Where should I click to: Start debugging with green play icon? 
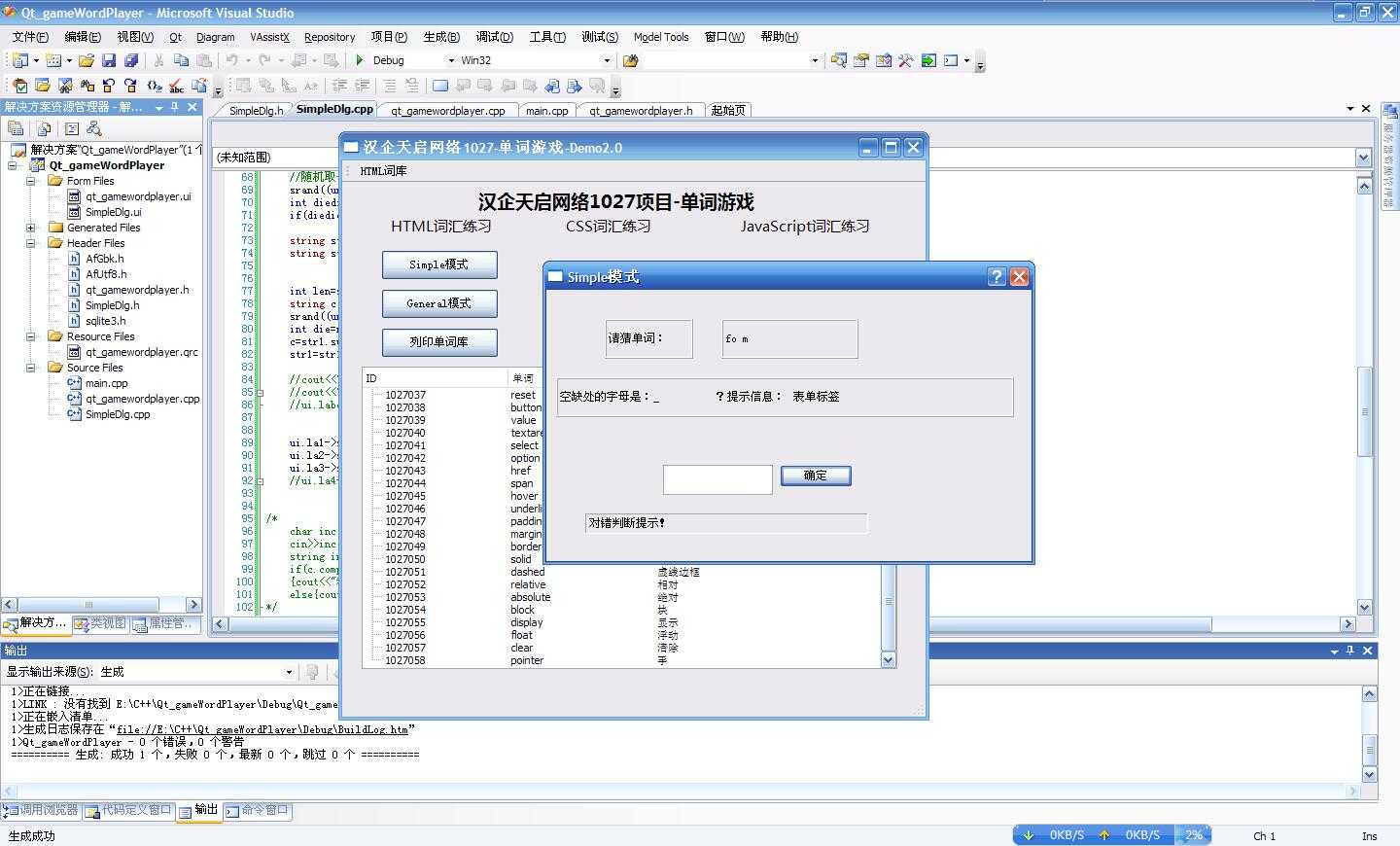pyautogui.click(x=360, y=60)
